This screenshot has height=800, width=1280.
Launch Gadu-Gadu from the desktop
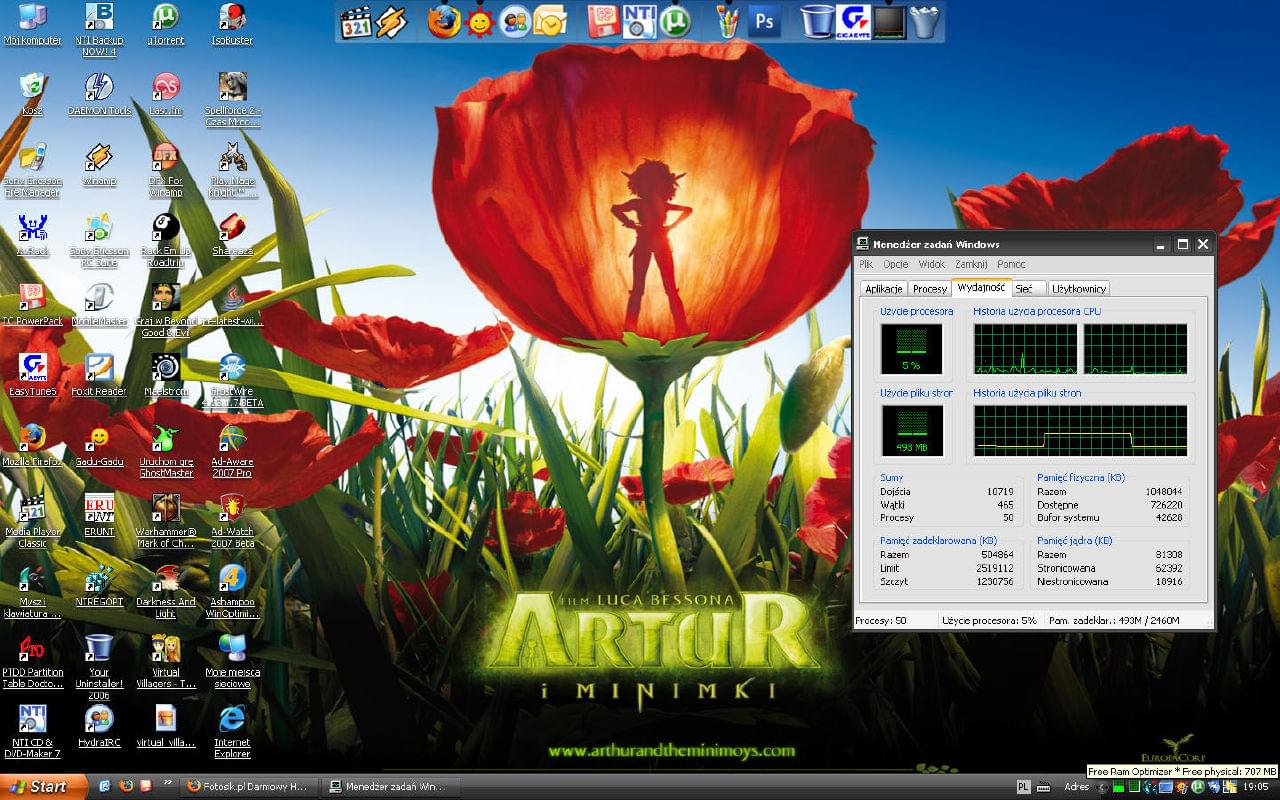[x=99, y=445]
